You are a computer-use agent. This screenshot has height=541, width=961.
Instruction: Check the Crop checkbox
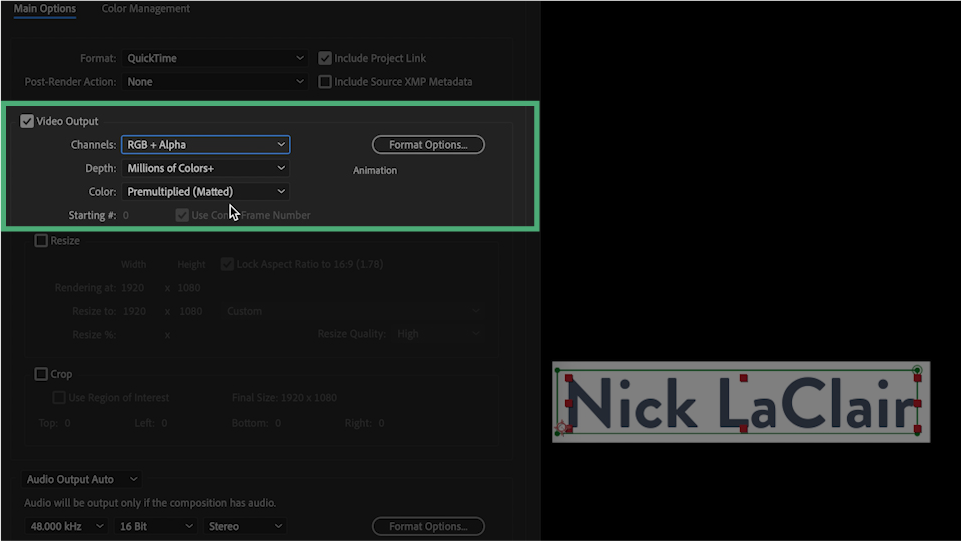41,374
